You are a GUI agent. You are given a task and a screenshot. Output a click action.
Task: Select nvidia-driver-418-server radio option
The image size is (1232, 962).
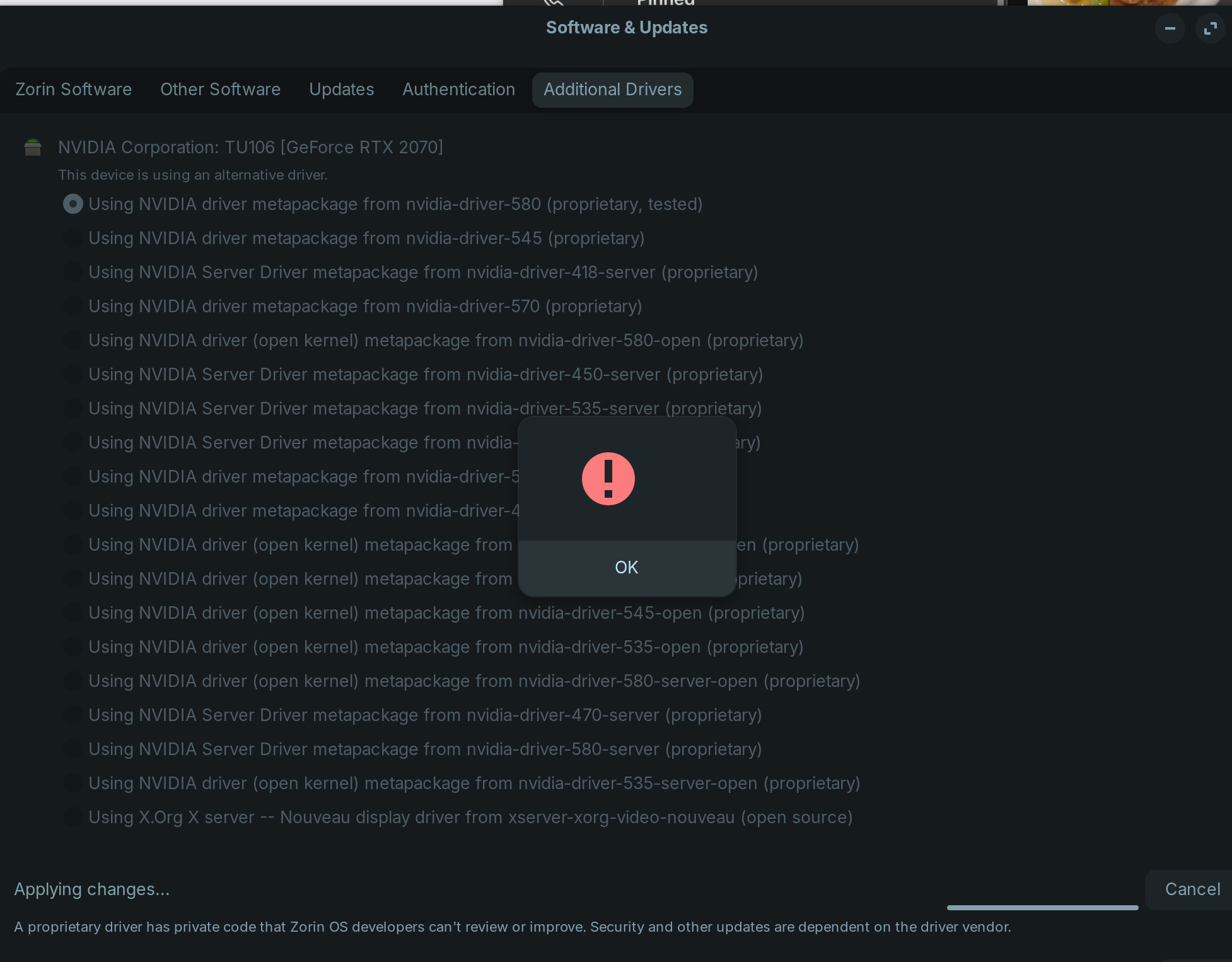point(73,273)
